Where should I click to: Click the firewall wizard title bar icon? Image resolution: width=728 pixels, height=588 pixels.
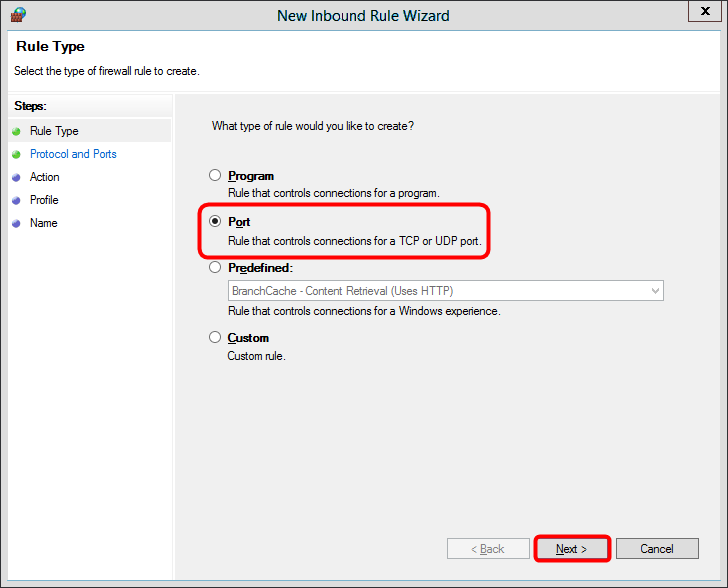(18, 15)
